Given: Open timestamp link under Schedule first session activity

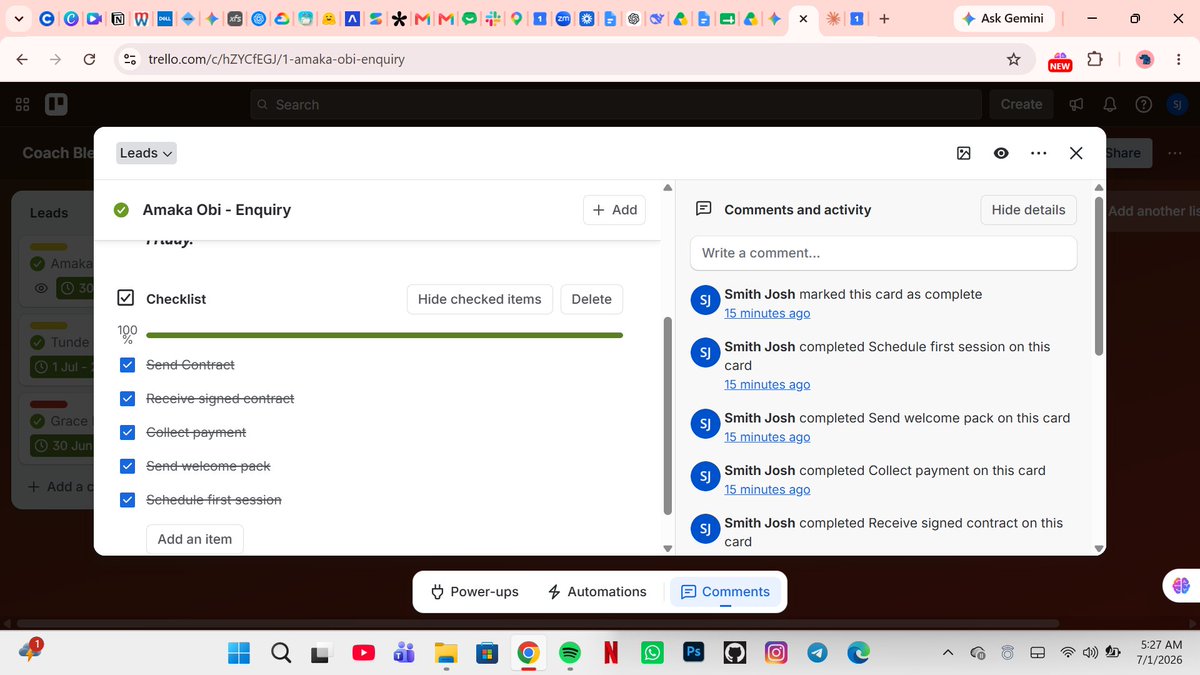Looking at the screenshot, I should 767,384.
